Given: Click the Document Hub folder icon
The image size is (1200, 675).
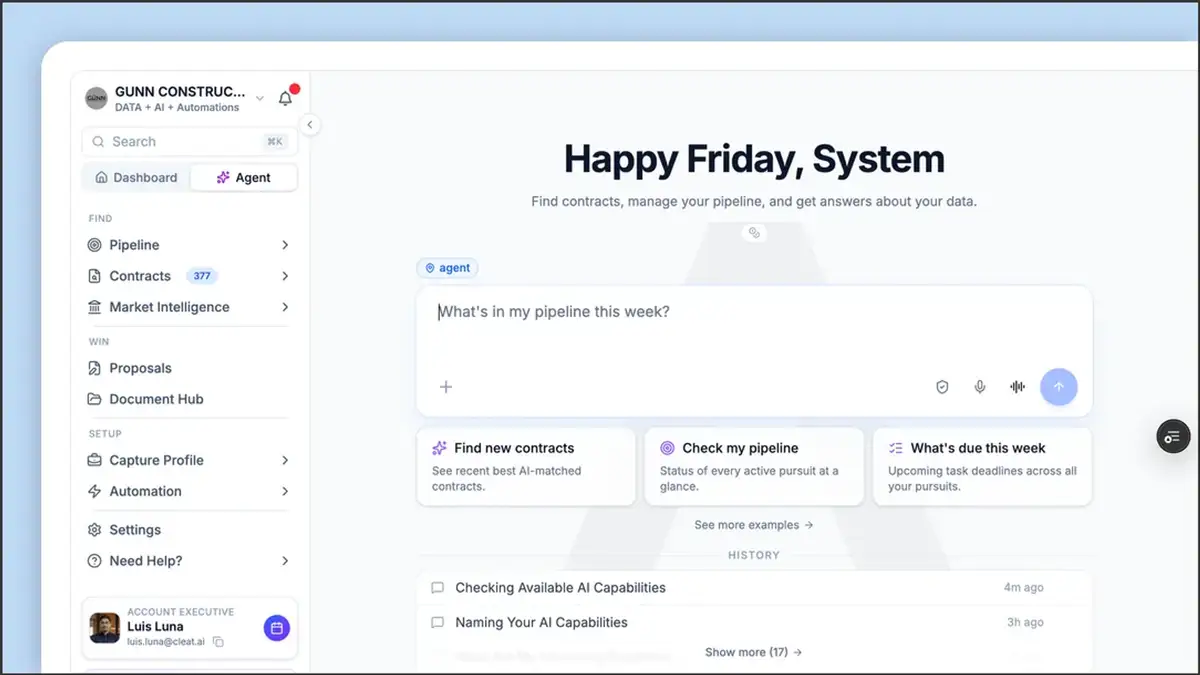Looking at the screenshot, I should tap(95, 399).
